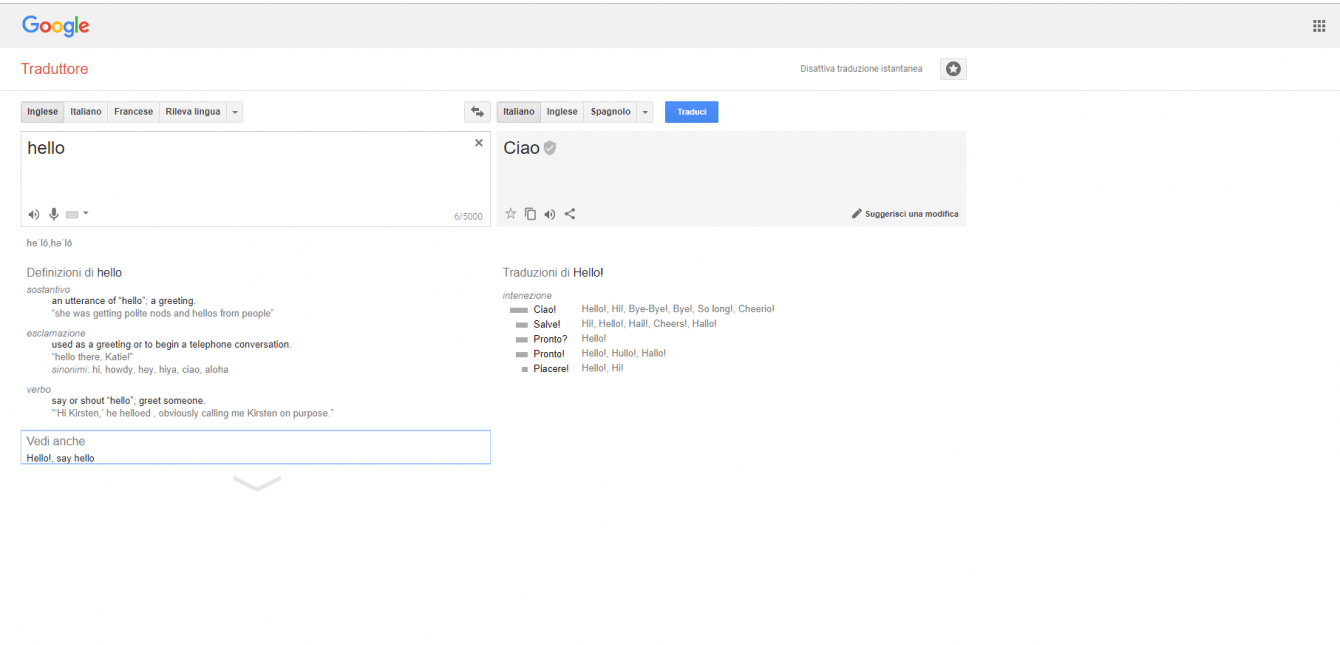Click Disattiva traduzione istantanea

click(861, 69)
